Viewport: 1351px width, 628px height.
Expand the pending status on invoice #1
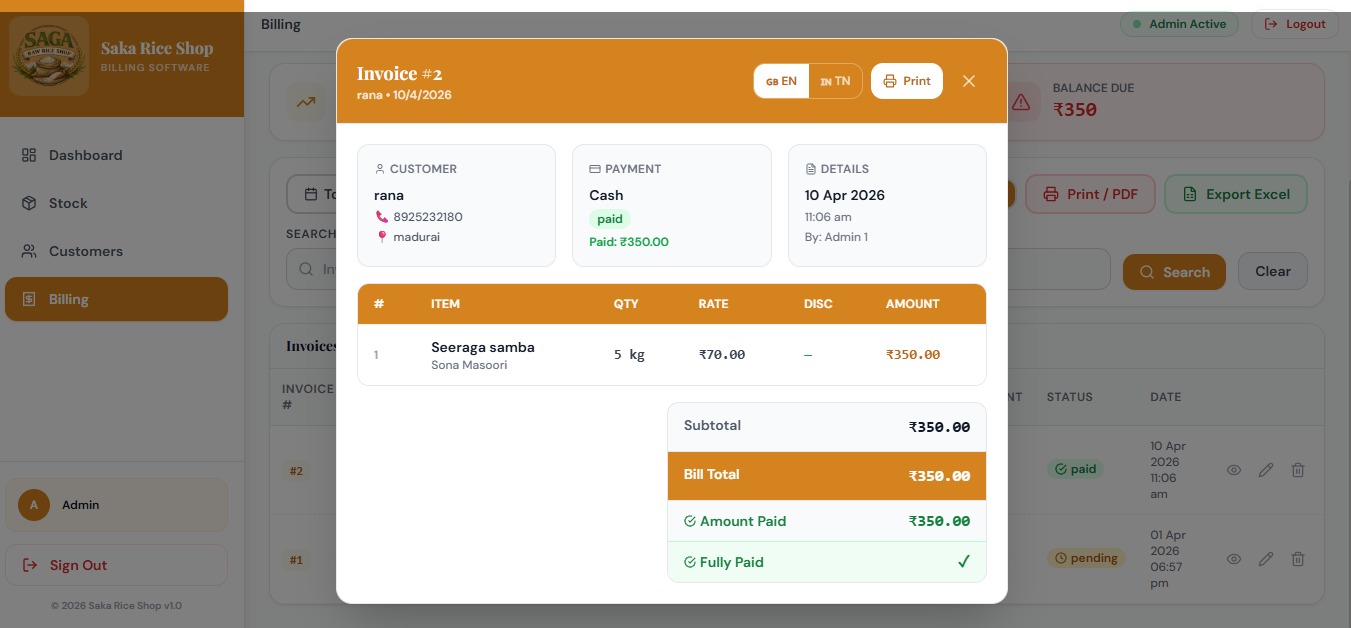click(1086, 558)
